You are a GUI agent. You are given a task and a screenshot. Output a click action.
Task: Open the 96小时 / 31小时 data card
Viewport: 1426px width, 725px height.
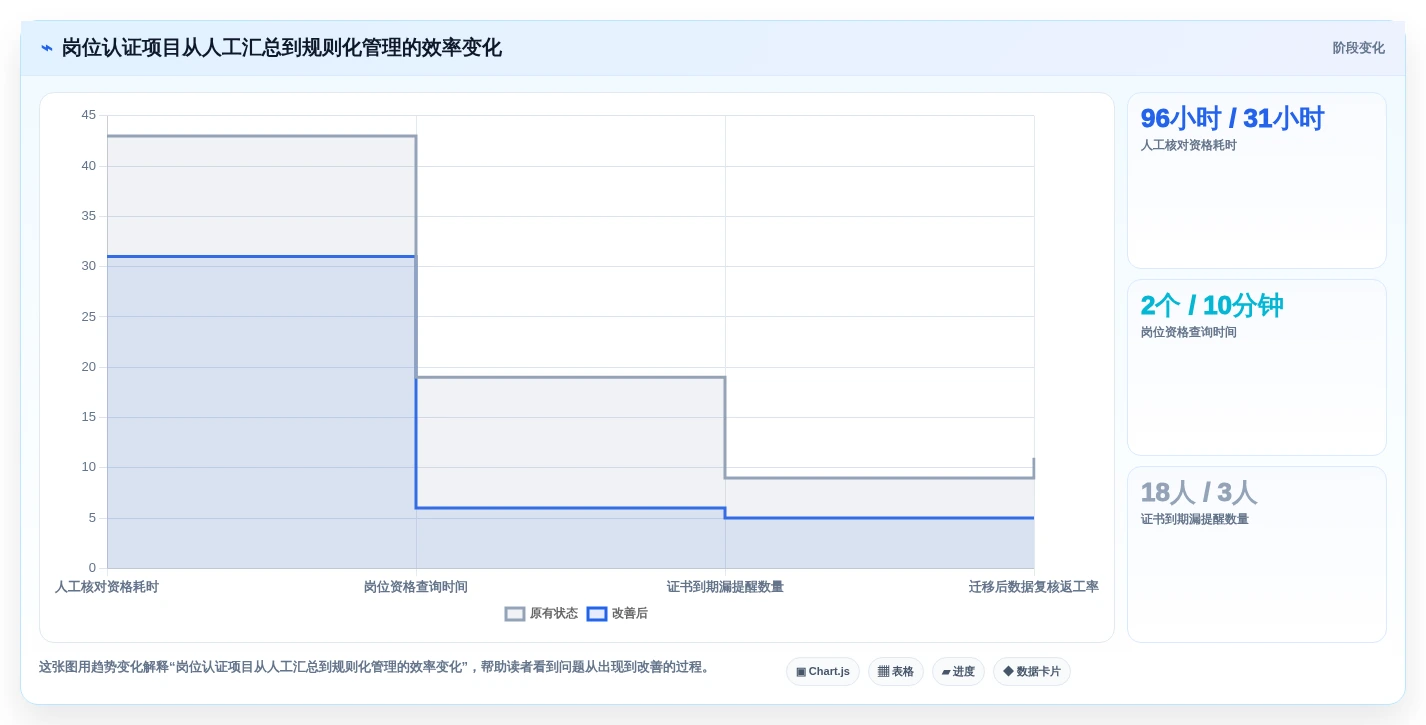pos(1257,181)
